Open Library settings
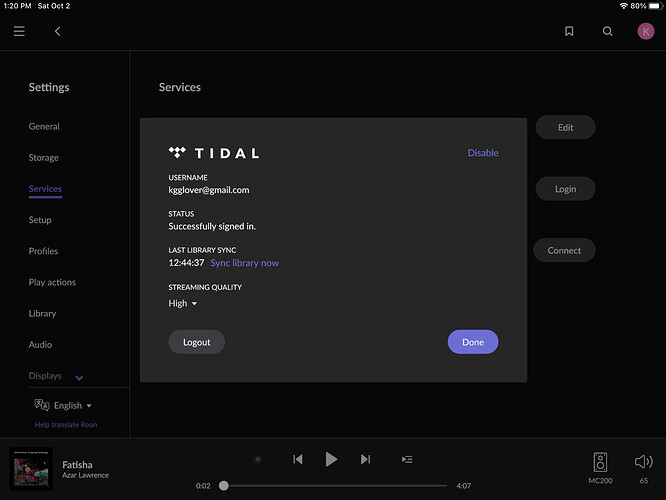The width and height of the screenshot is (666, 500). coord(42,314)
